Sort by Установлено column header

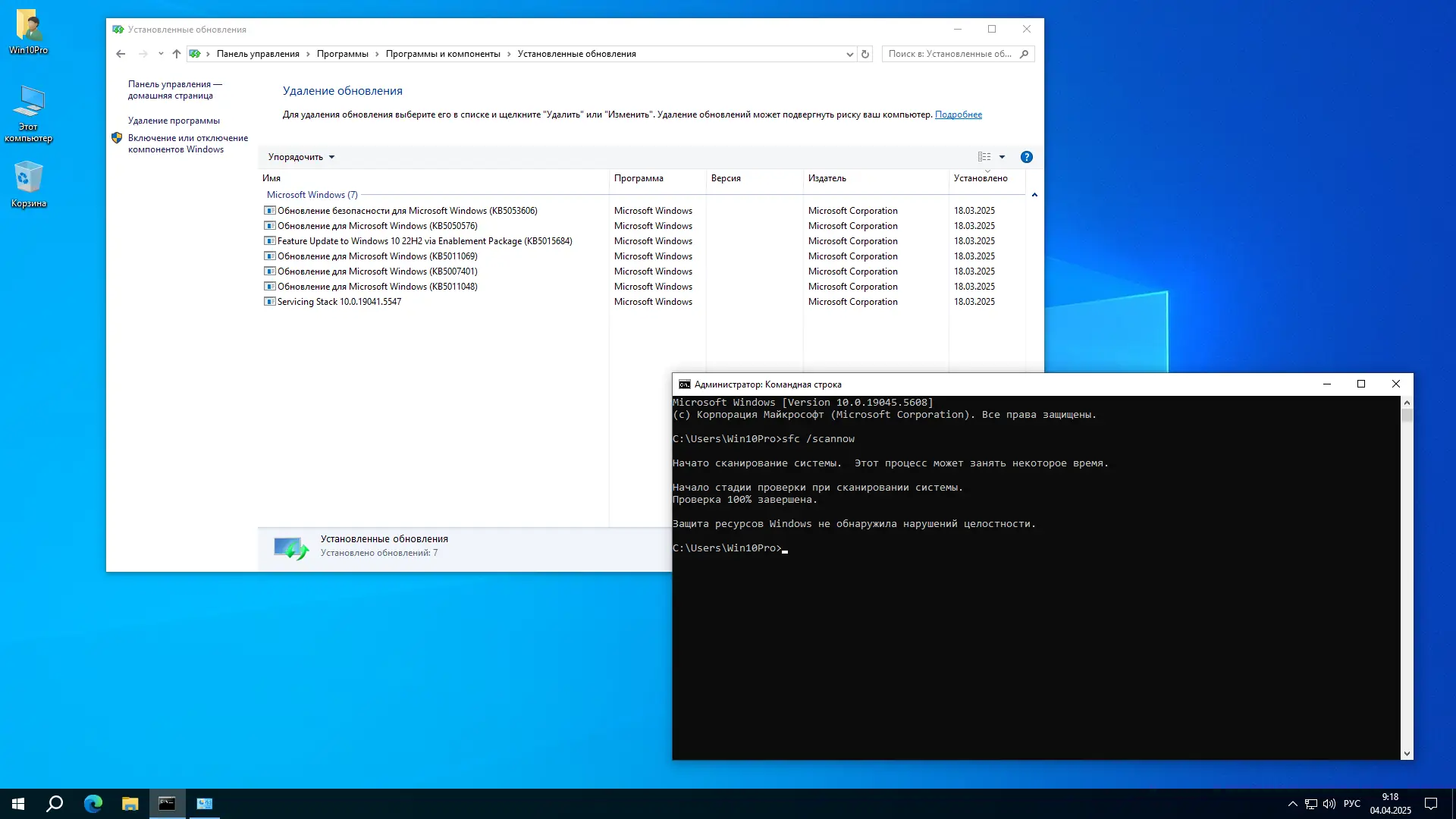(x=981, y=178)
